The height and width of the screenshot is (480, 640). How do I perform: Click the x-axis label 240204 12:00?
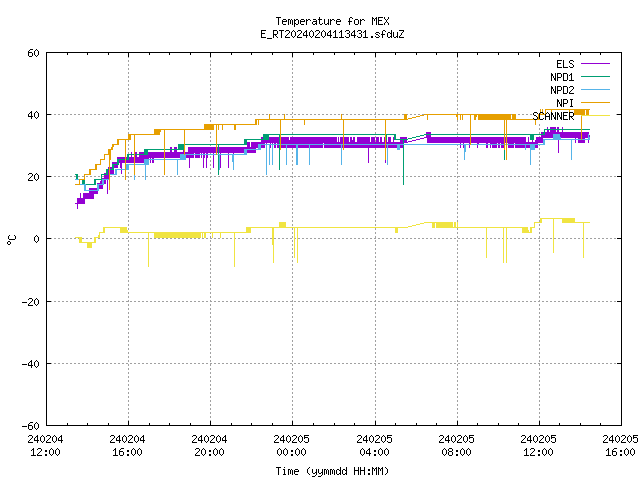[x=45, y=446]
